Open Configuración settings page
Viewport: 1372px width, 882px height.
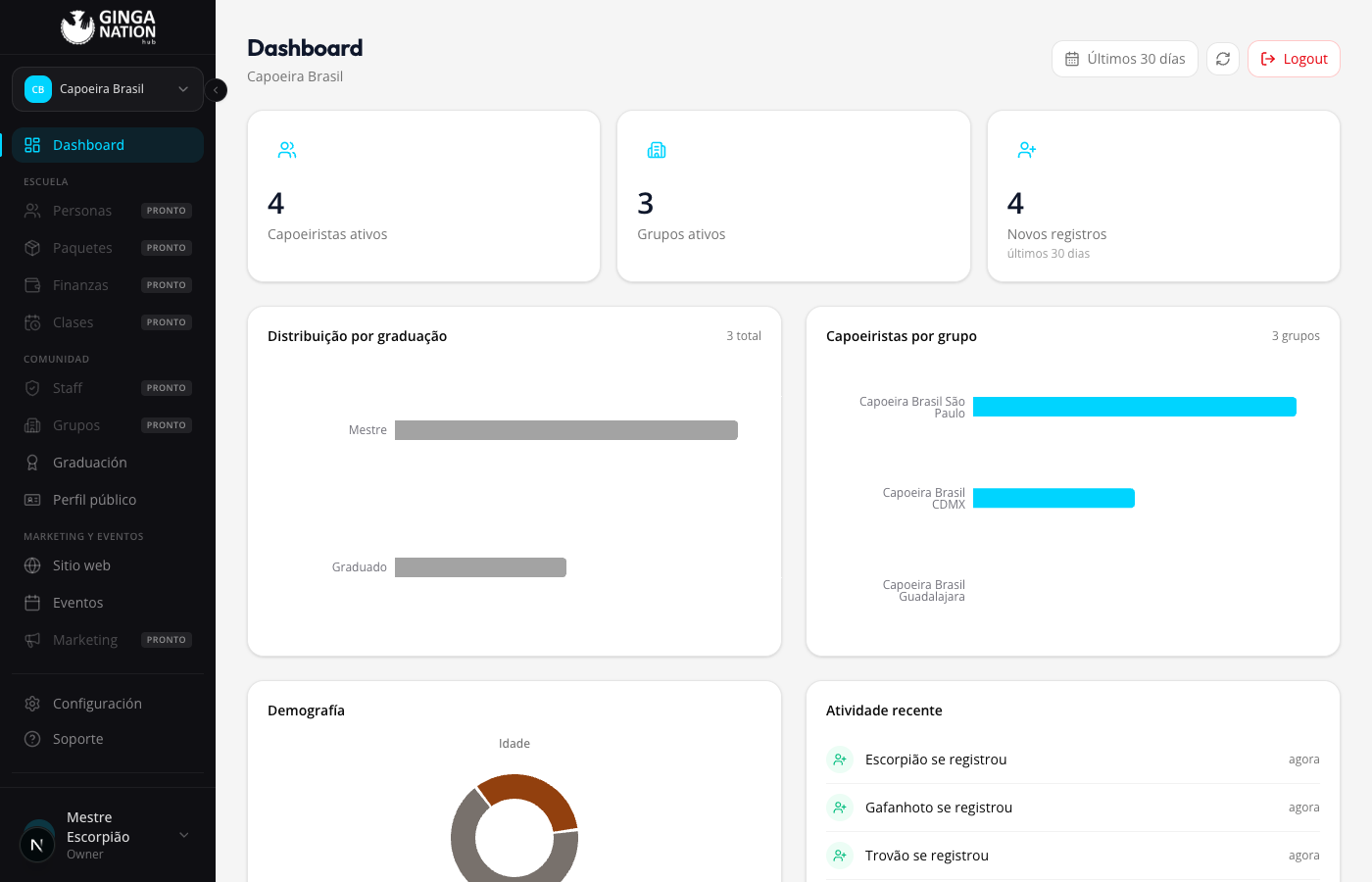coord(108,704)
